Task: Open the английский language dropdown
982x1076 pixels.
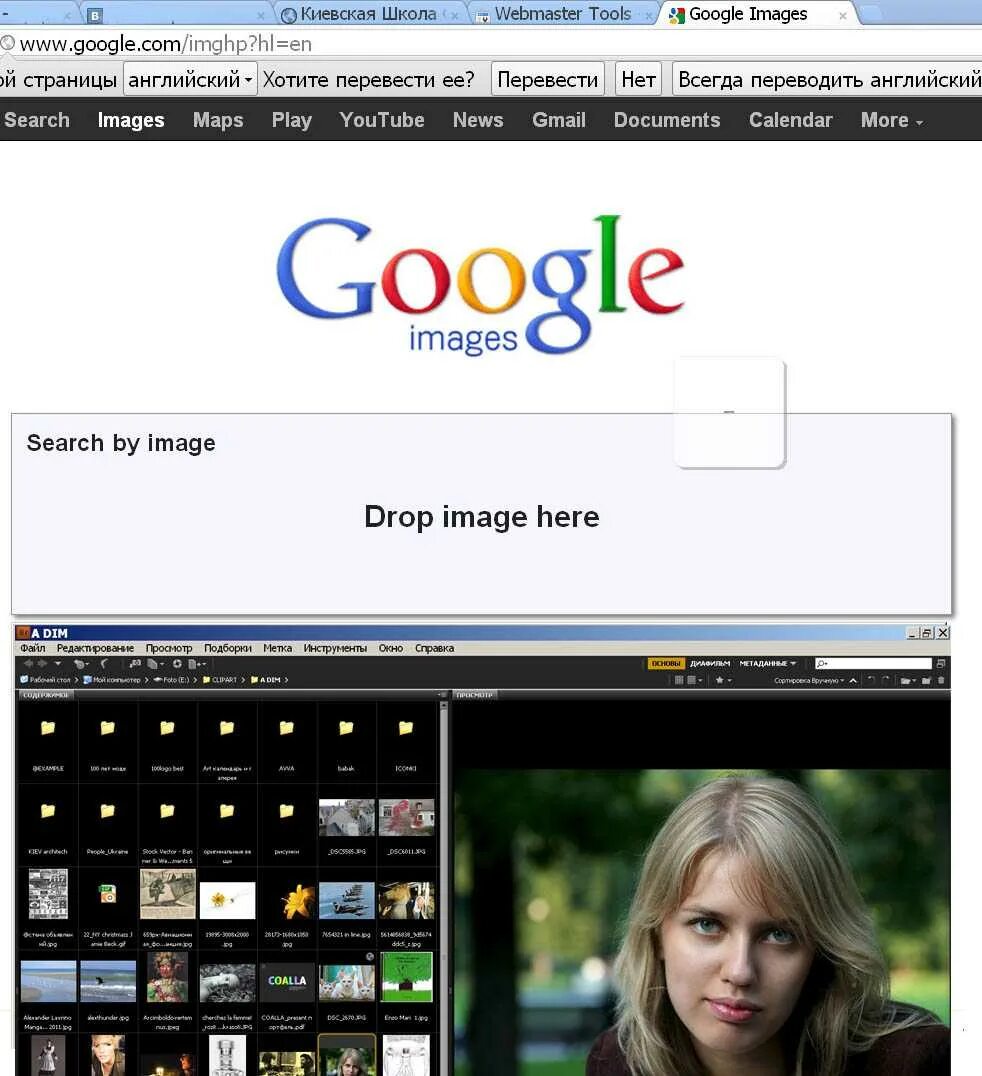Action: pos(191,80)
